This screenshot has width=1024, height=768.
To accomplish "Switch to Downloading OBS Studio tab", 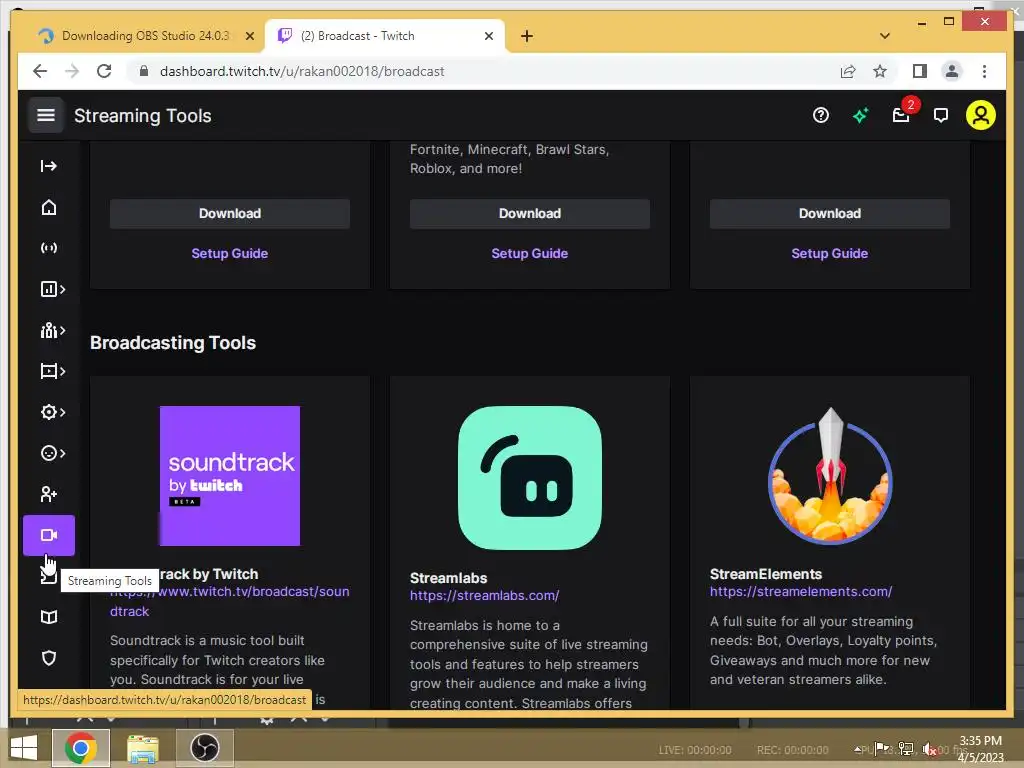I will click(x=145, y=36).
